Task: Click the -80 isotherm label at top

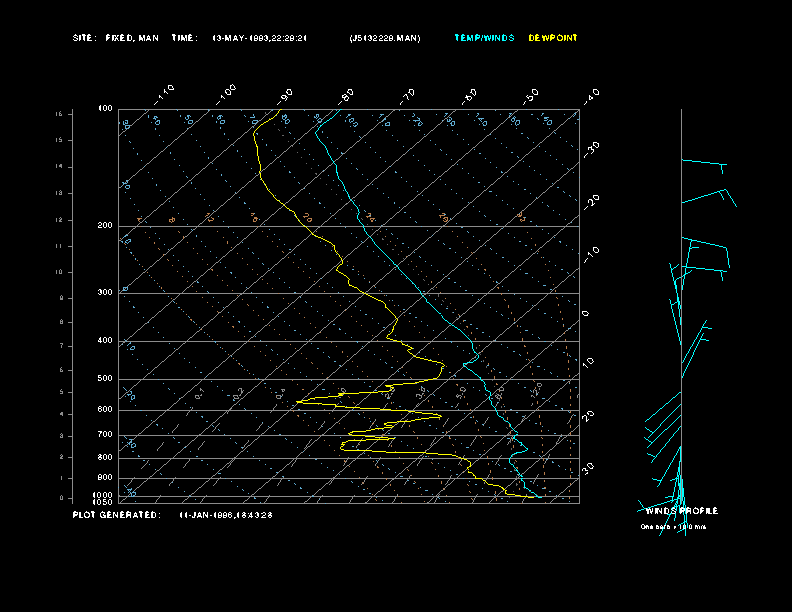Action: (346, 96)
